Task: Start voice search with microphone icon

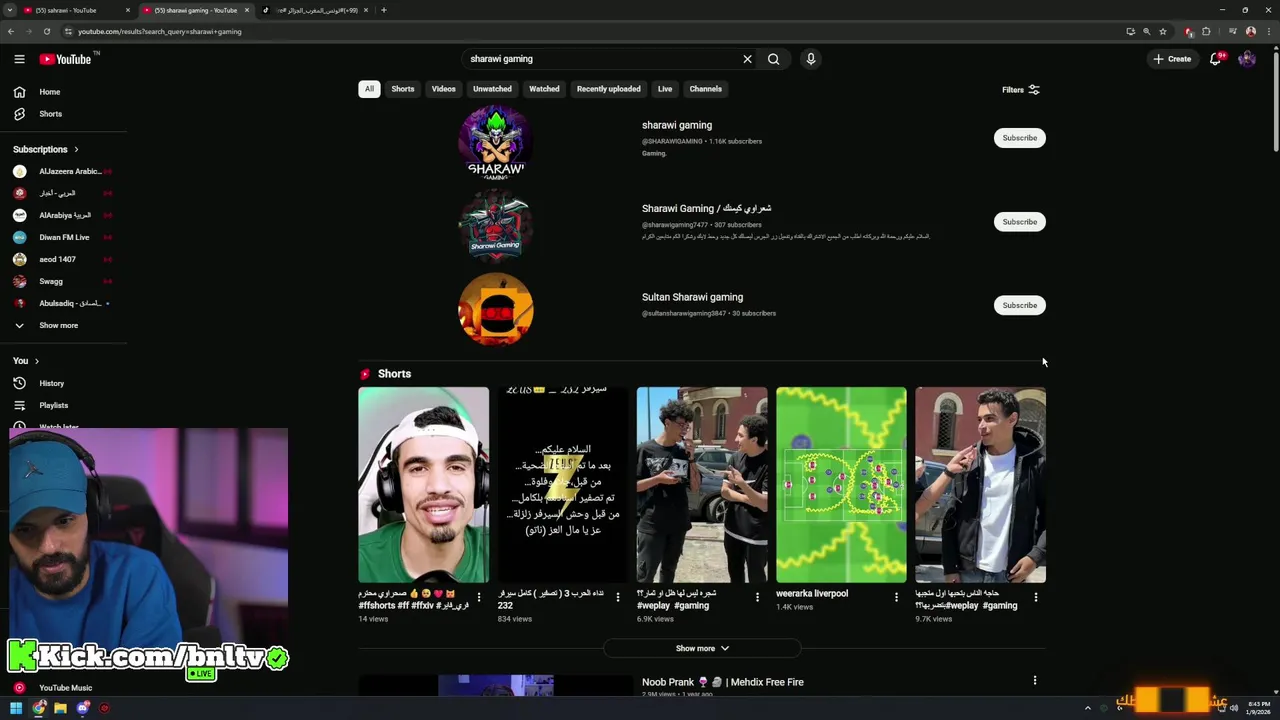Action: click(811, 59)
